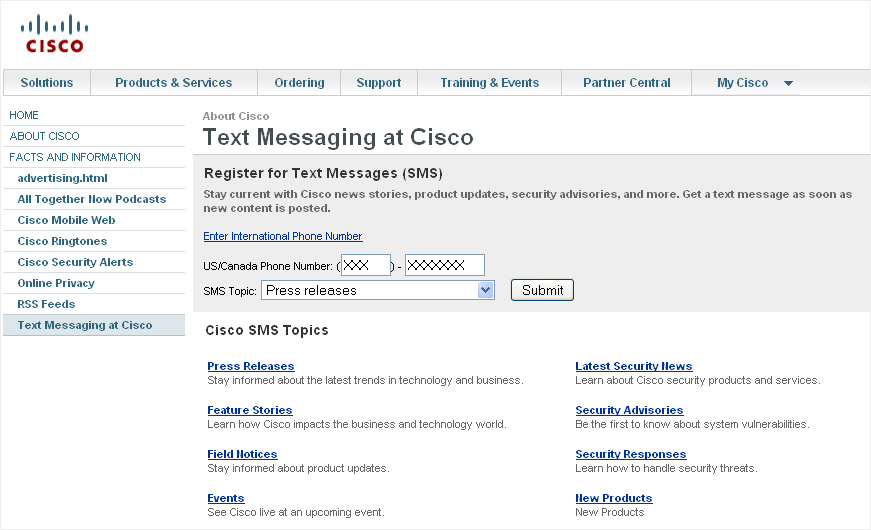Screen dimensions: 871x530
Task: Click 'Learn about Cisco security products and services.'
Action: coord(698,381)
